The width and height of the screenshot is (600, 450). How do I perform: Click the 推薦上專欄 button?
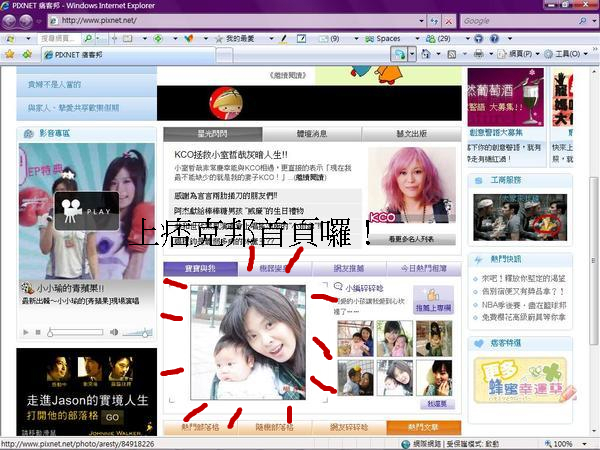pyautogui.click(x=434, y=300)
